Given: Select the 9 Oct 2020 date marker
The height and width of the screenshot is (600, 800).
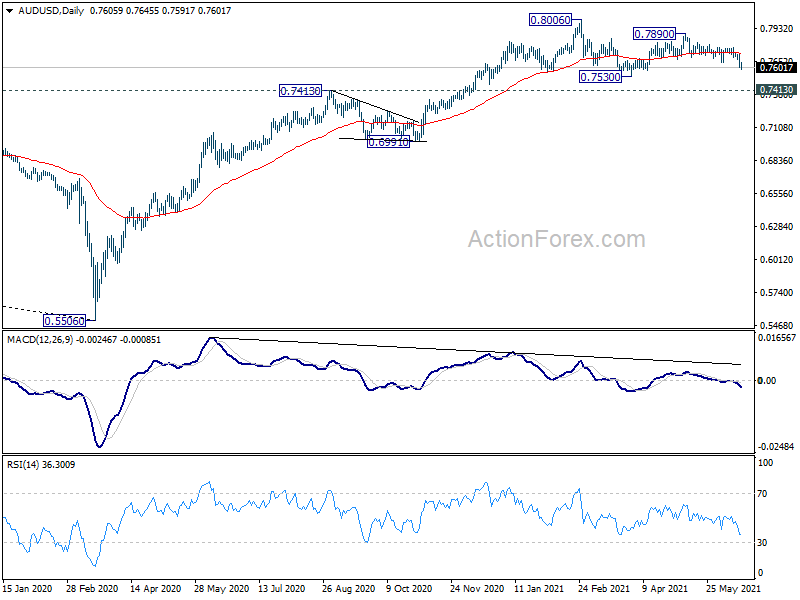Looking at the screenshot, I should 409,588.
